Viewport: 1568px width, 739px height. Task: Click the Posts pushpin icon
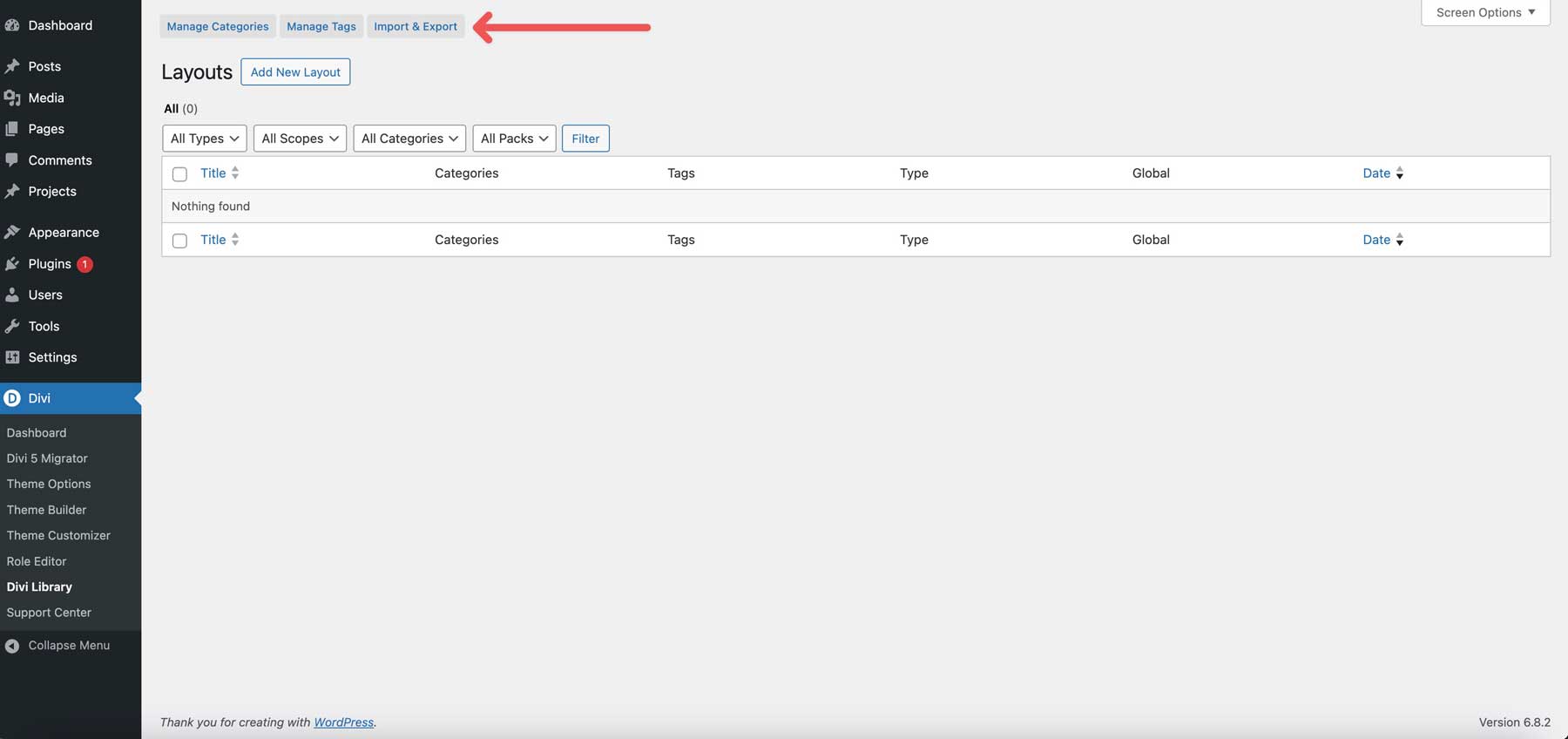point(12,66)
